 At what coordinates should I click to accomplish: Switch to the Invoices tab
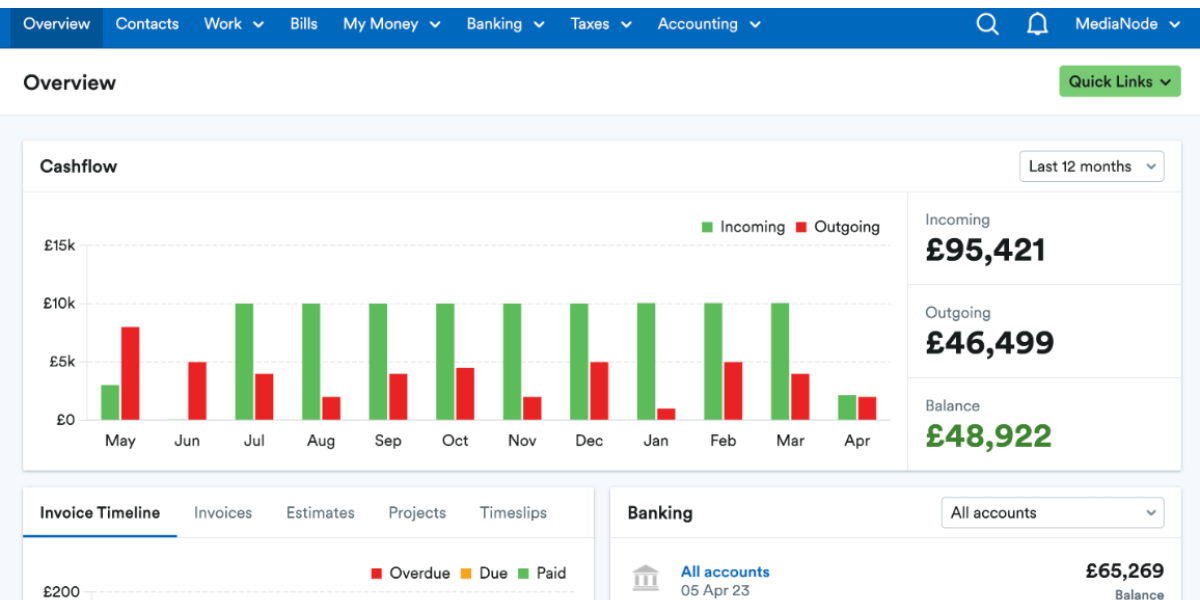point(222,512)
